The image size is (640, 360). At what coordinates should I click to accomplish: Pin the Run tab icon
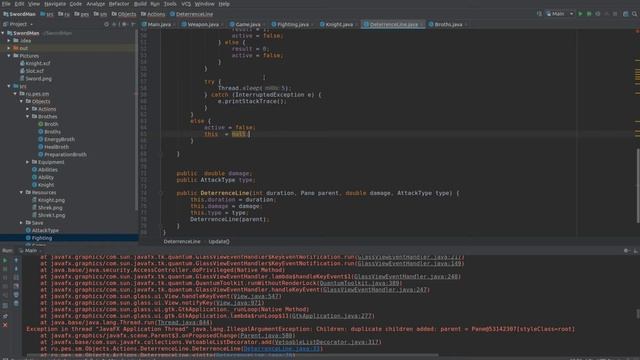tap(5, 316)
